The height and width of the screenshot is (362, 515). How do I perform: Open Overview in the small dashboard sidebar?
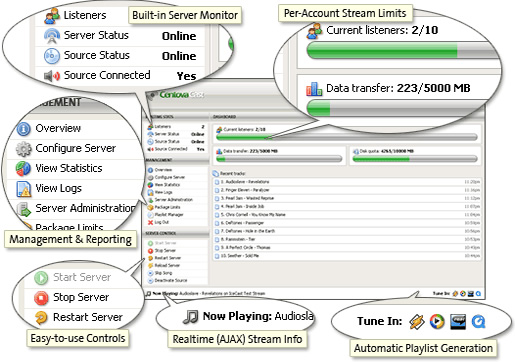click(x=163, y=170)
